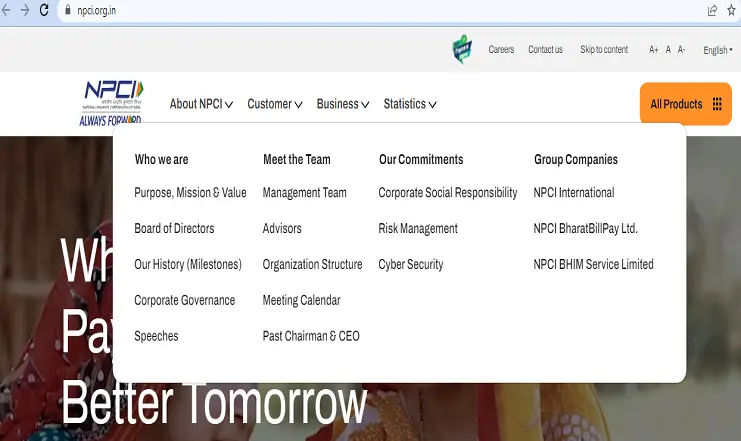
Task: Click the green badge logo beside Careers
Action: (x=462, y=49)
